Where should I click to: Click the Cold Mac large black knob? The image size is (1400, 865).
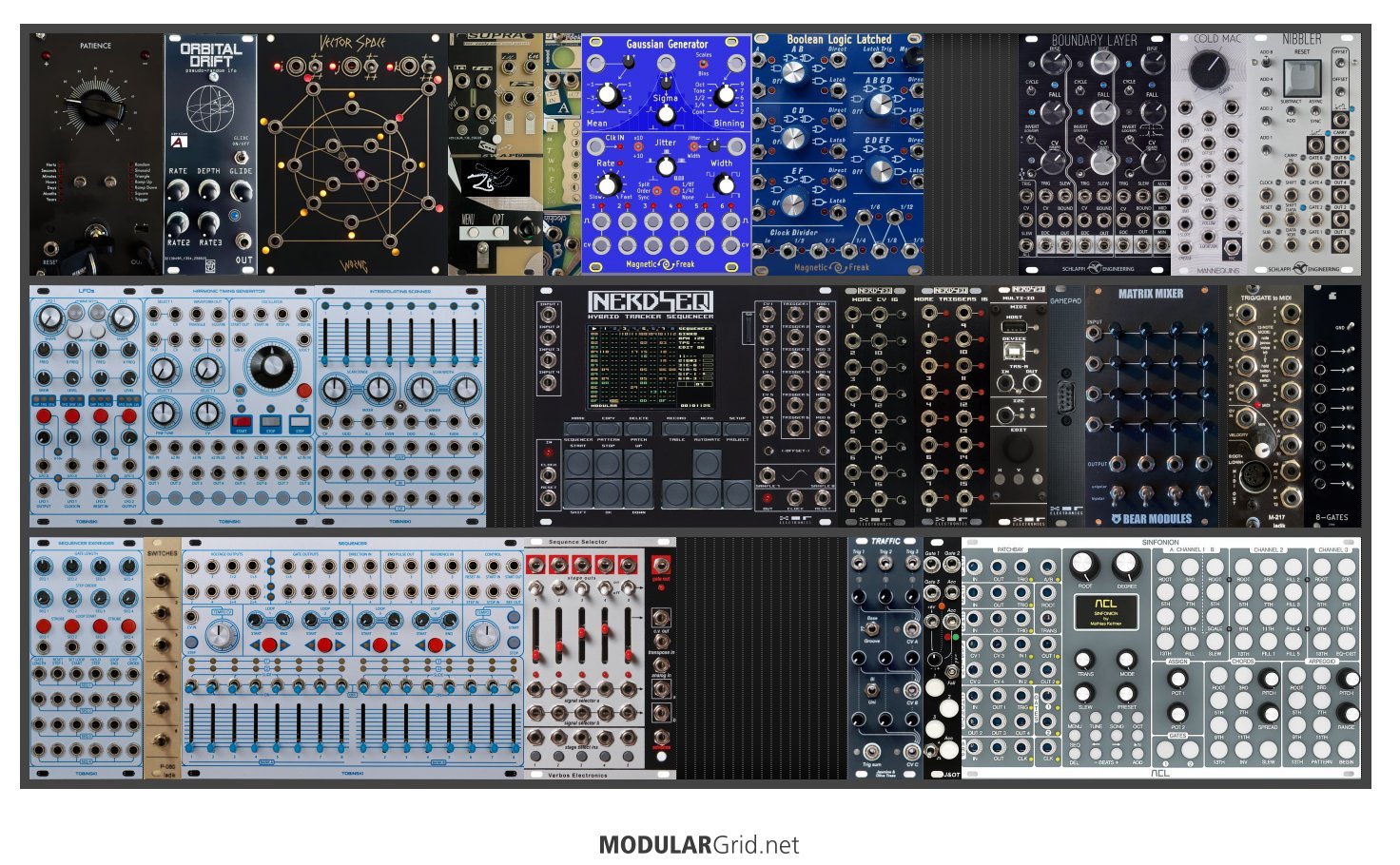pyautogui.click(x=1209, y=70)
